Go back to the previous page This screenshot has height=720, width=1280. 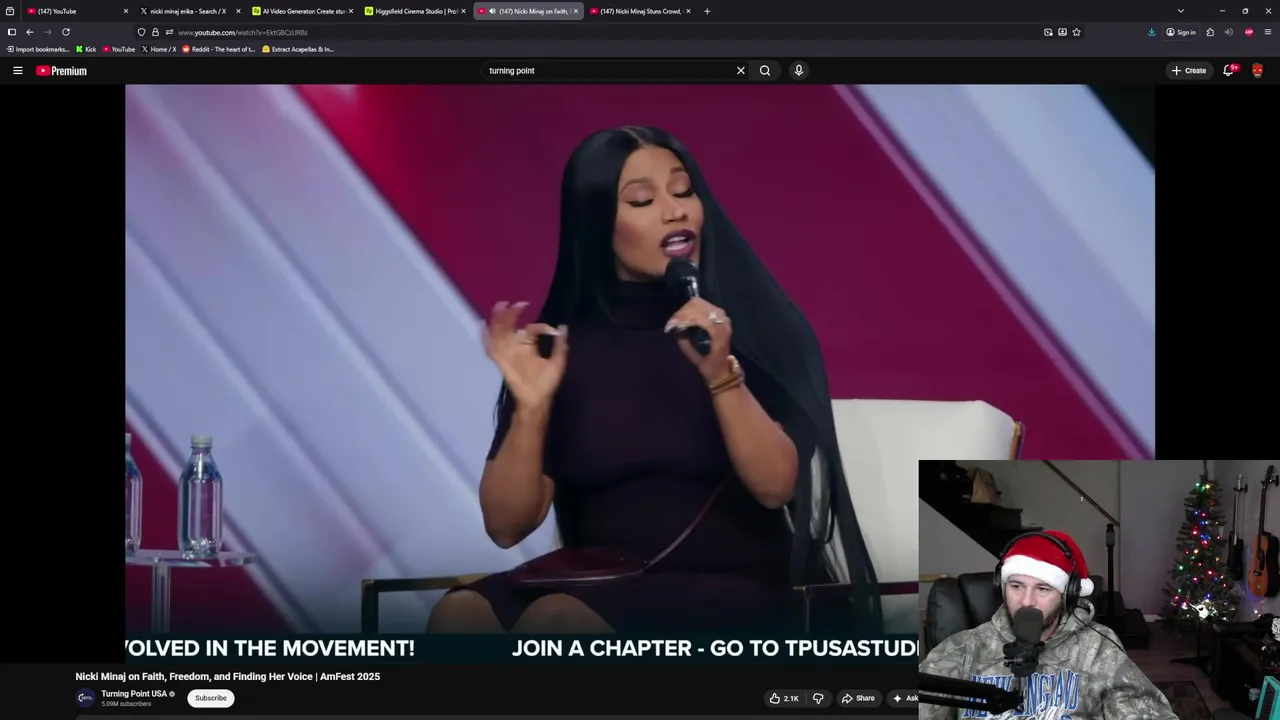(30, 32)
